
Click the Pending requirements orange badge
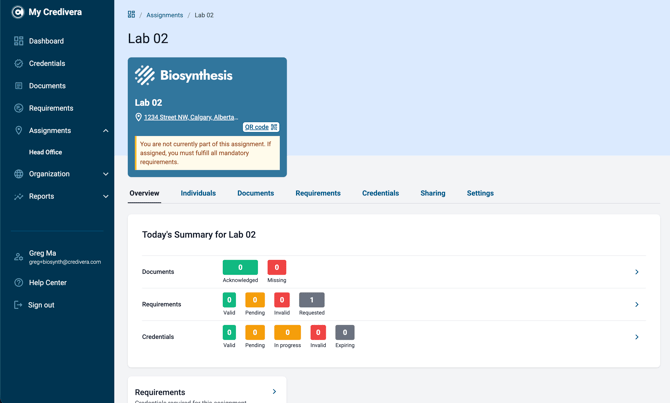coord(255,300)
